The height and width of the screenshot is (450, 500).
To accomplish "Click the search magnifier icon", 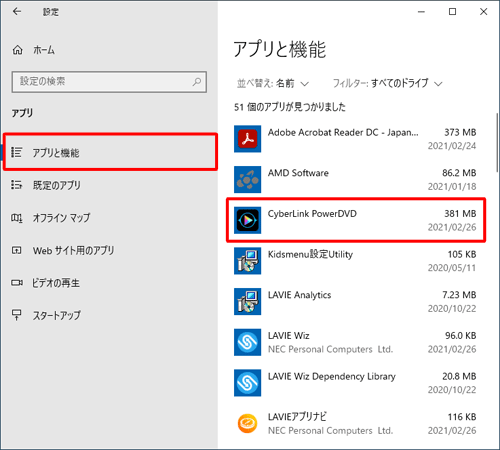I will click(x=197, y=81).
